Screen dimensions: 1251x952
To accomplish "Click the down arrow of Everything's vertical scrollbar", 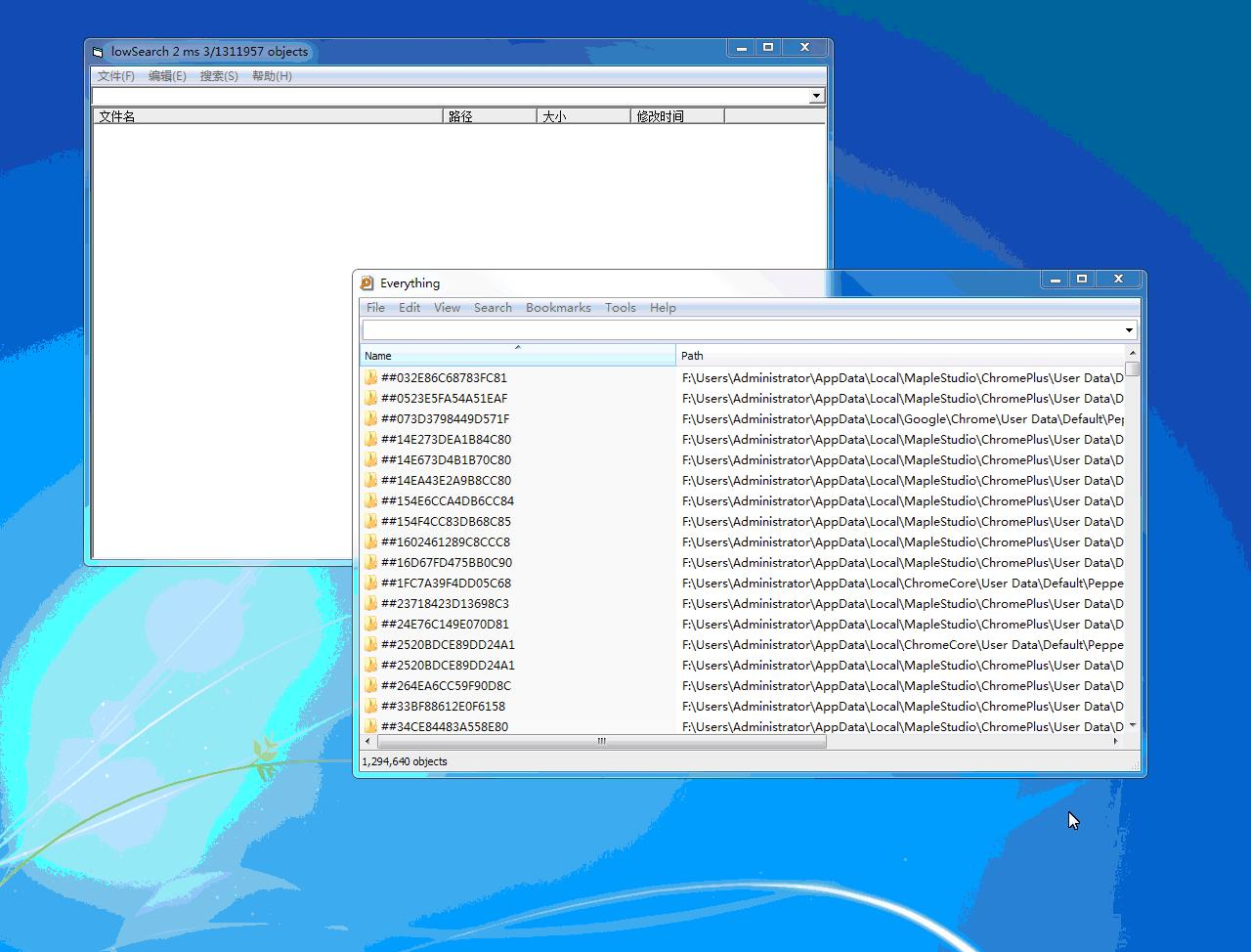I will click(x=1133, y=725).
